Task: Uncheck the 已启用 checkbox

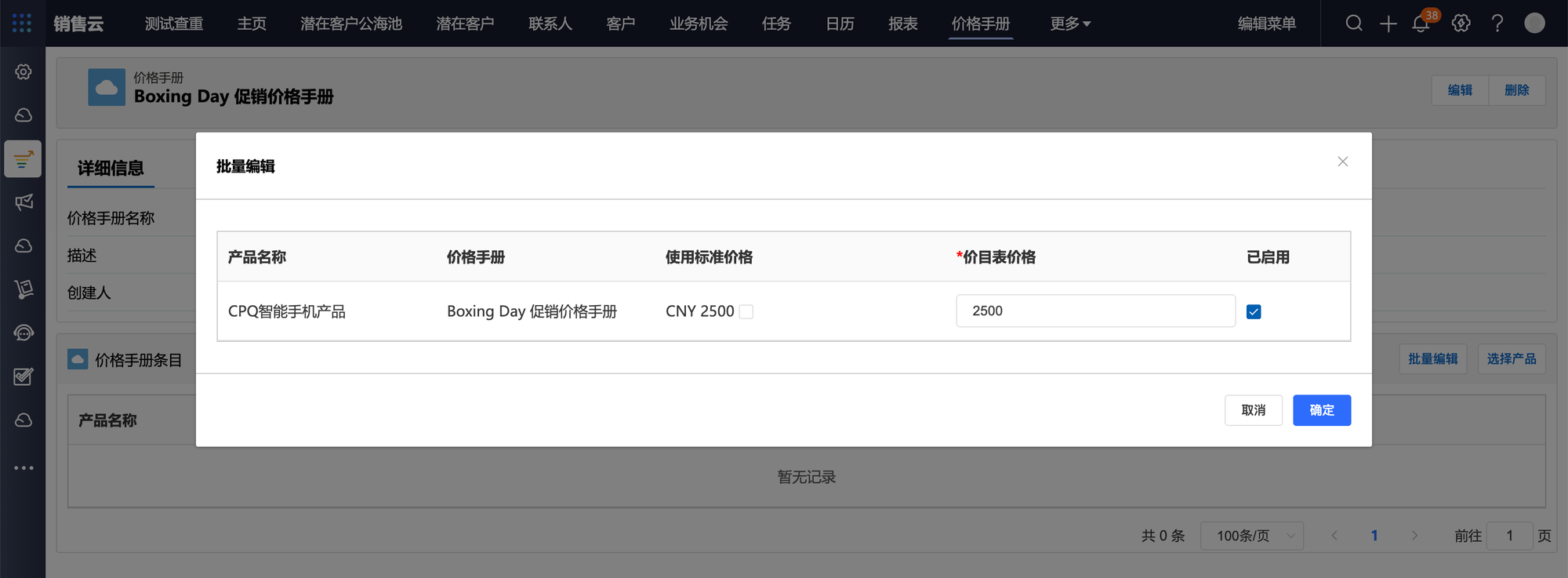Action: coord(1254,312)
